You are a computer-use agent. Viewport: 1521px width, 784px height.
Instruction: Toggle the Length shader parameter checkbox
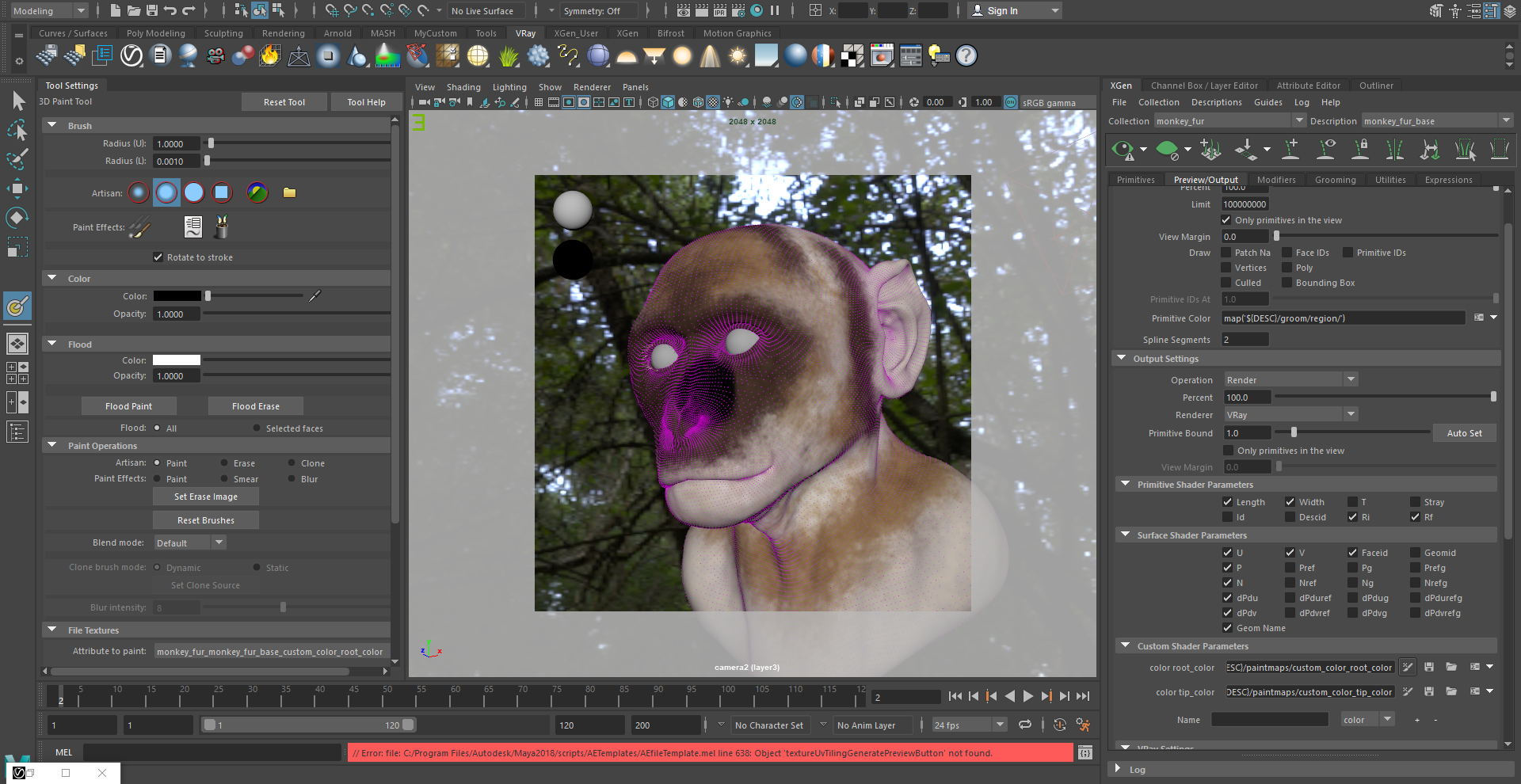pos(1227,502)
